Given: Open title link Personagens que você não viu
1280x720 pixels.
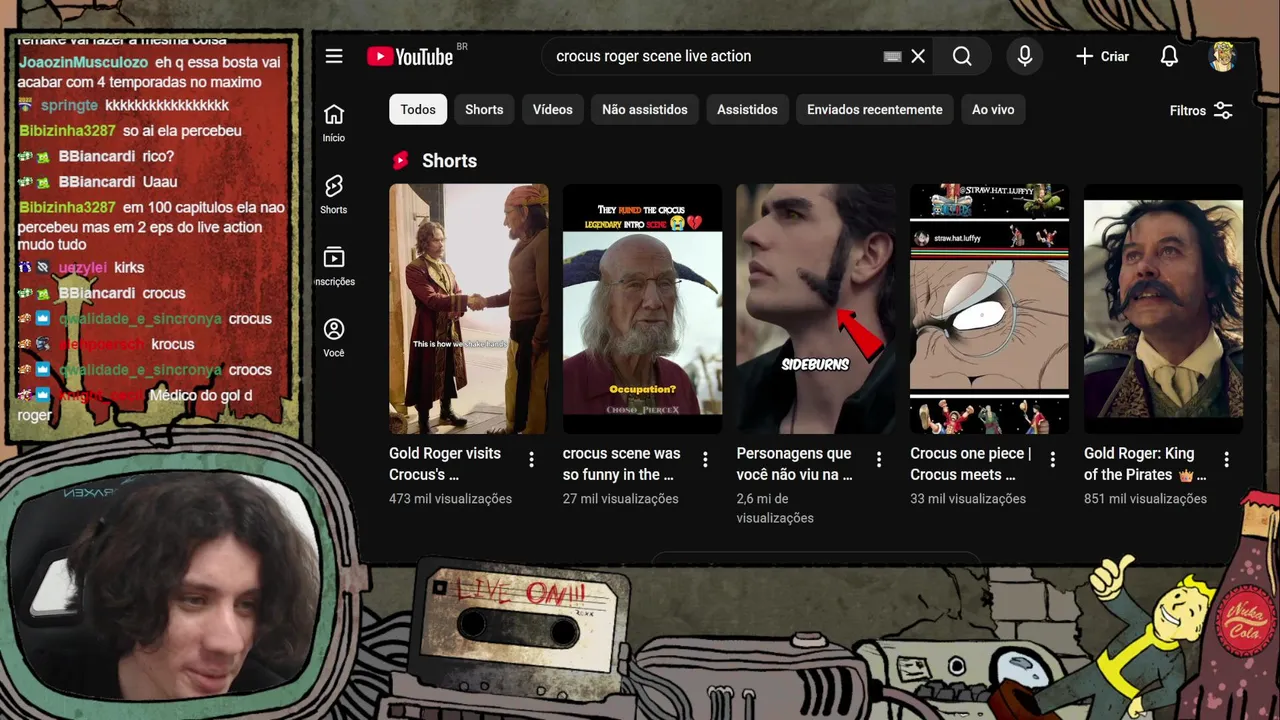Looking at the screenshot, I should [794, 464].
